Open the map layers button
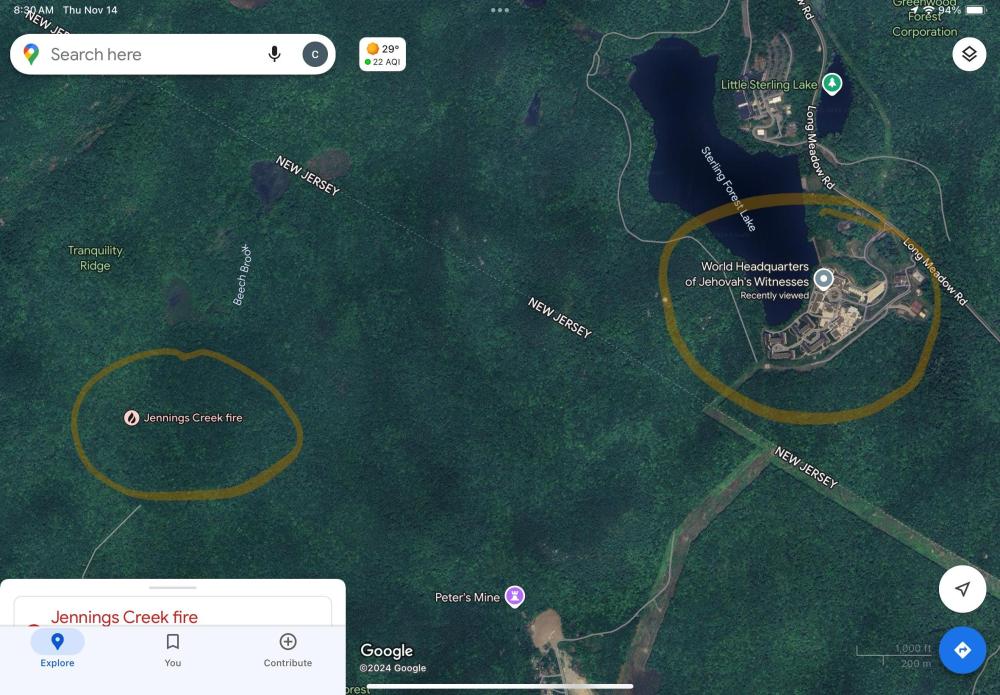The height and width of the screenshot is (695, 1000). [969, 54]
